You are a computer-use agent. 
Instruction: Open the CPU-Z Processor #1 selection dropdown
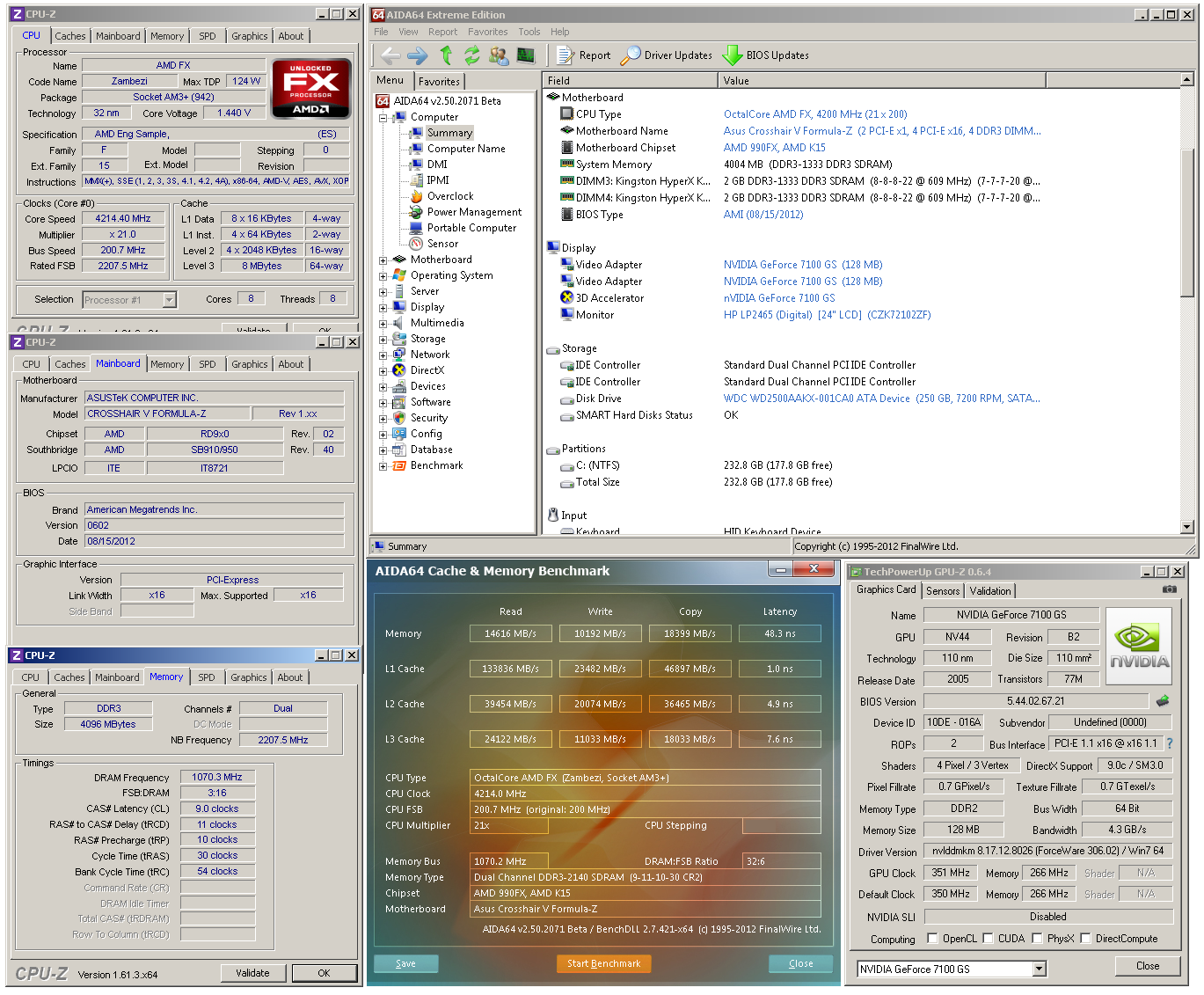pyautogui.click(x=170, y=300)
